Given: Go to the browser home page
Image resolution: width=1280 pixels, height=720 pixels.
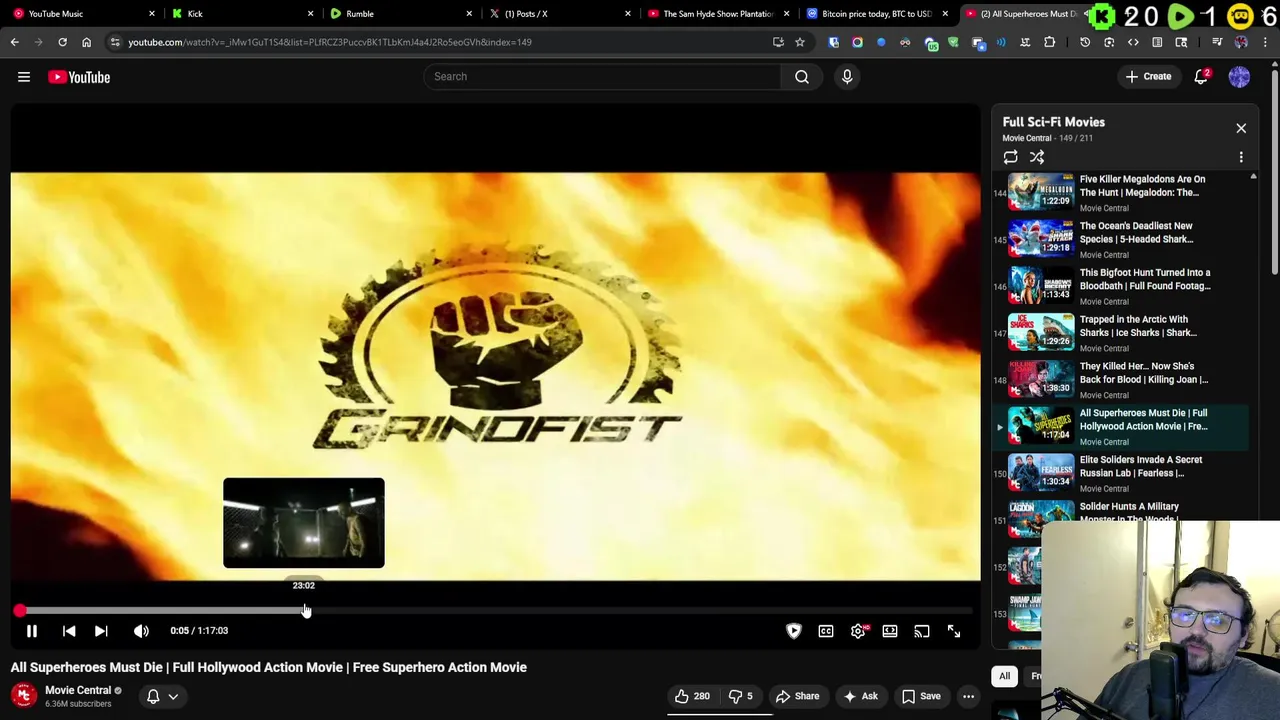Looking at the screenshot, I should click(86, 42).
